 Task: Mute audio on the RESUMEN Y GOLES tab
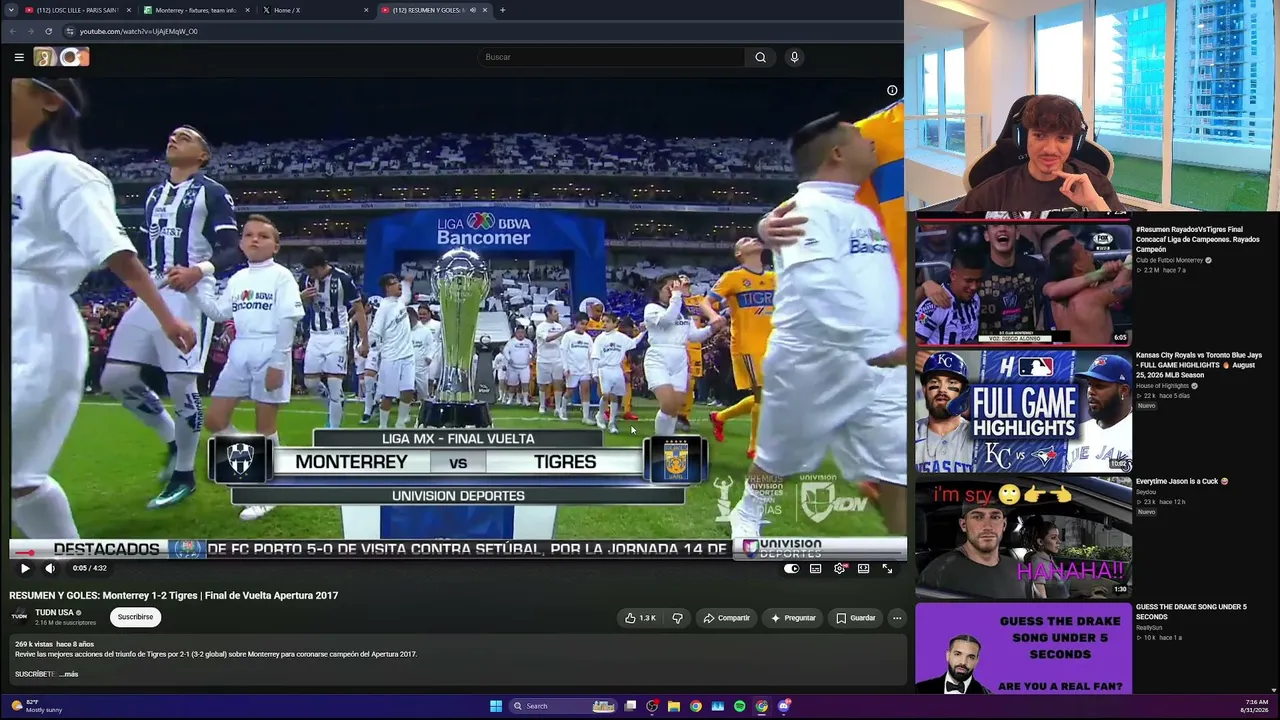[x=471, y=10]
